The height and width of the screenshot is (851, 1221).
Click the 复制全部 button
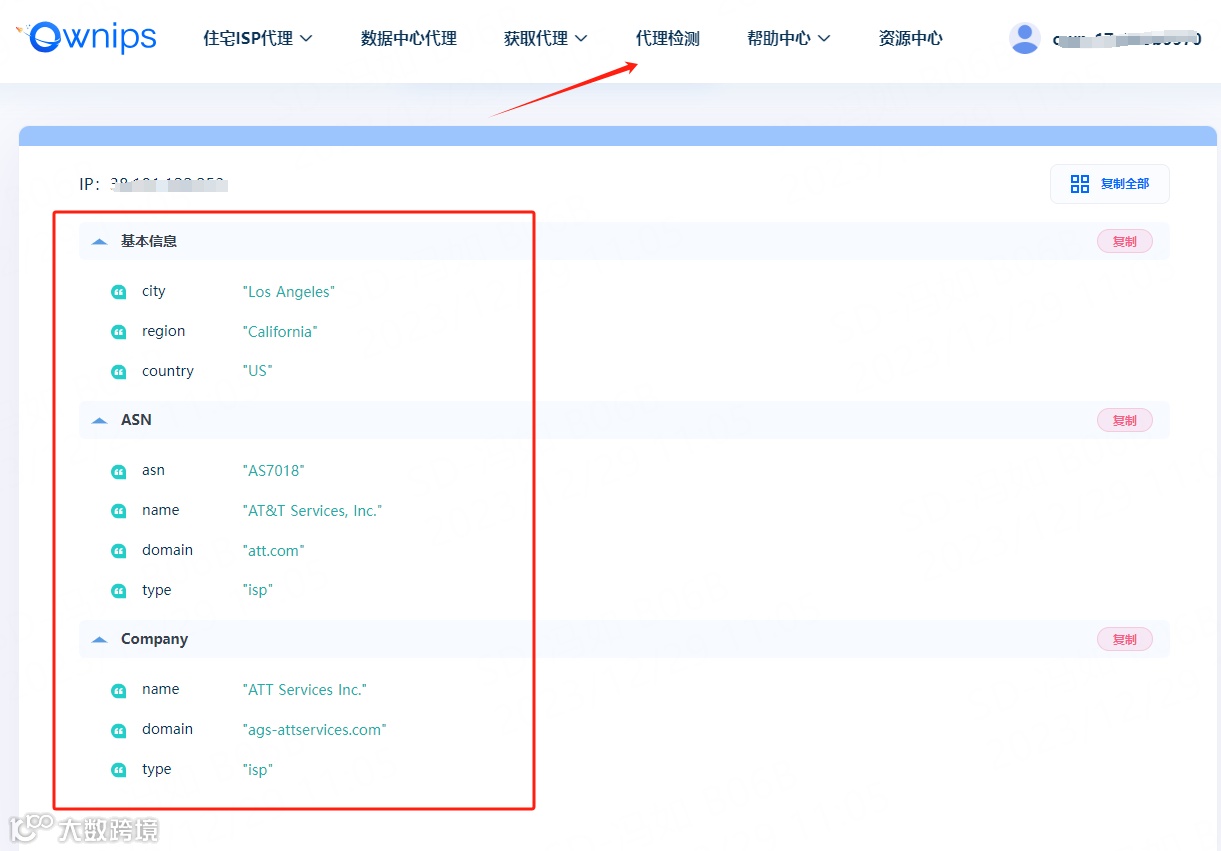pyautogui.click(x=1109, y=184)
